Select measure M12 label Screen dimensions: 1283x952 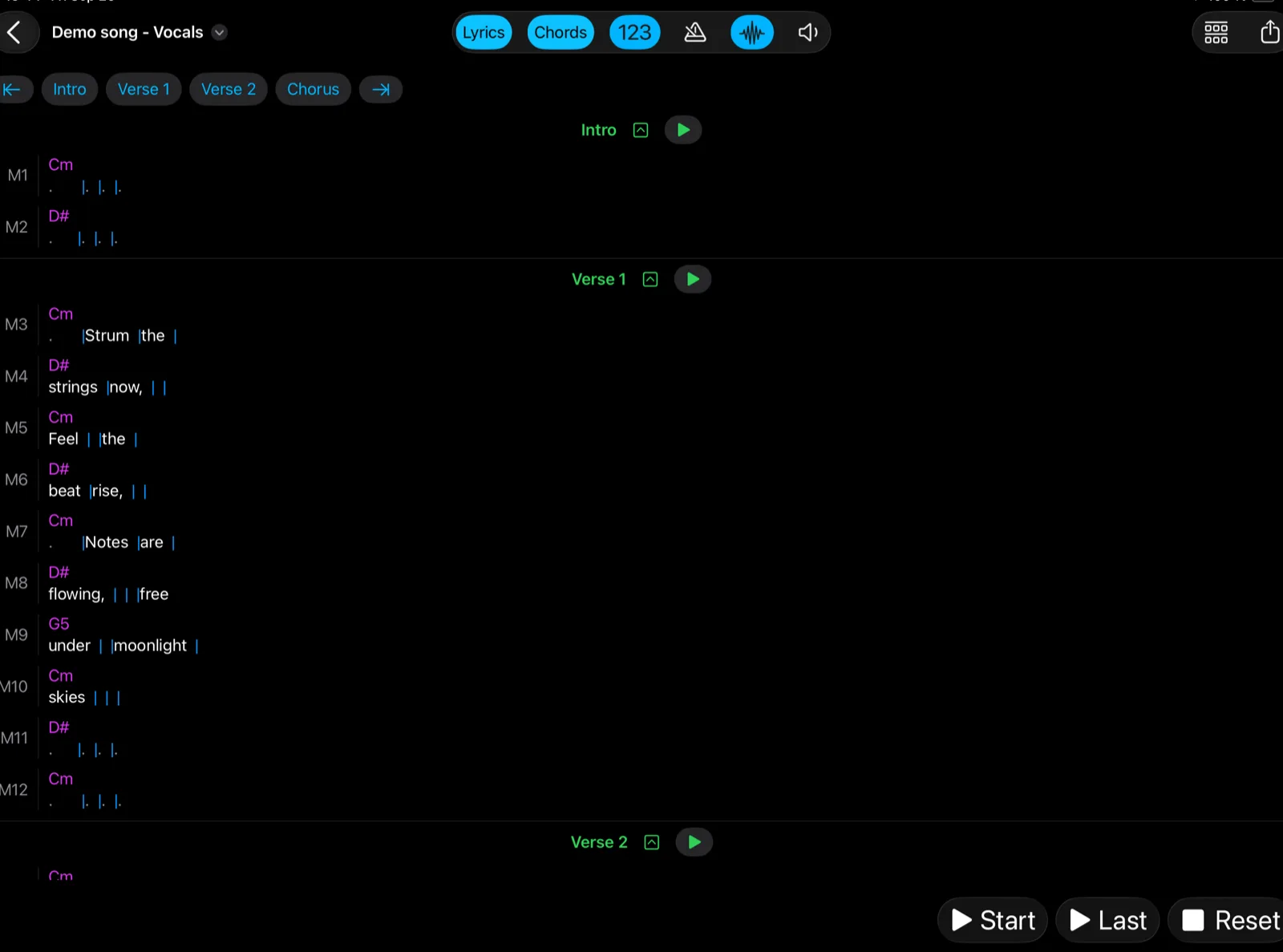pos(14,789)
